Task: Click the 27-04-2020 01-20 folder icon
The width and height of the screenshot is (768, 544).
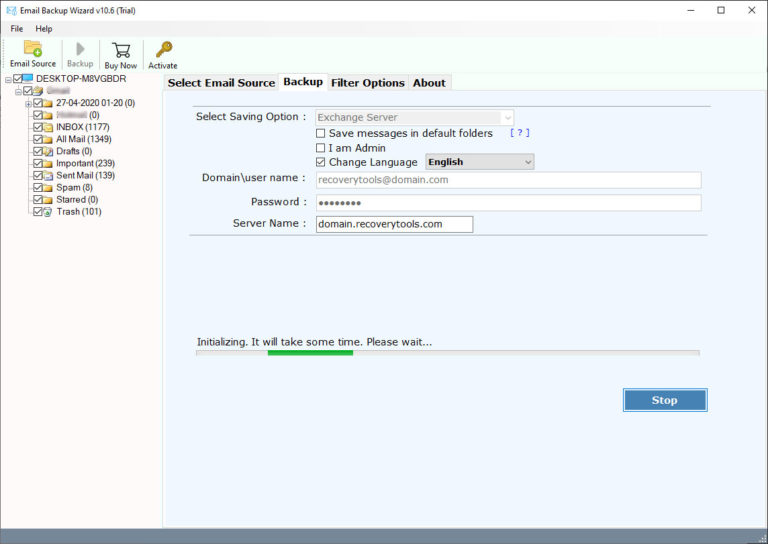Action: [x=48, y=103]
